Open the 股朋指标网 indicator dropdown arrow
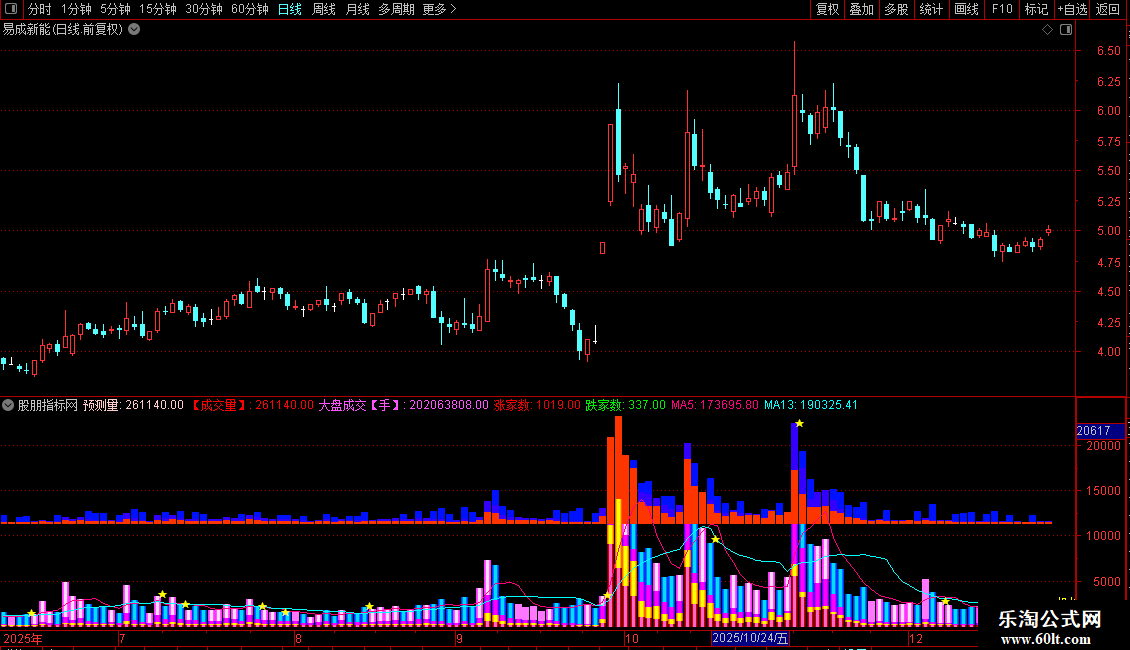 coord(8,405)
